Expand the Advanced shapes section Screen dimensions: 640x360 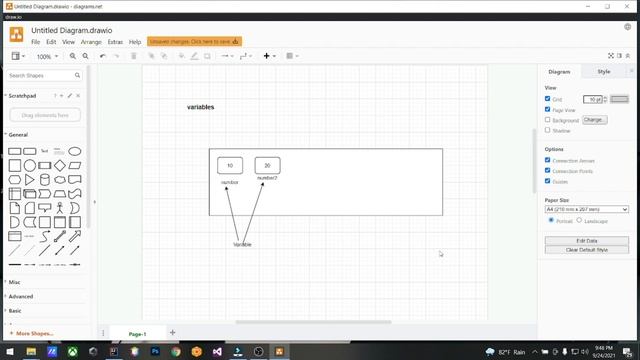tap(20, 296)
